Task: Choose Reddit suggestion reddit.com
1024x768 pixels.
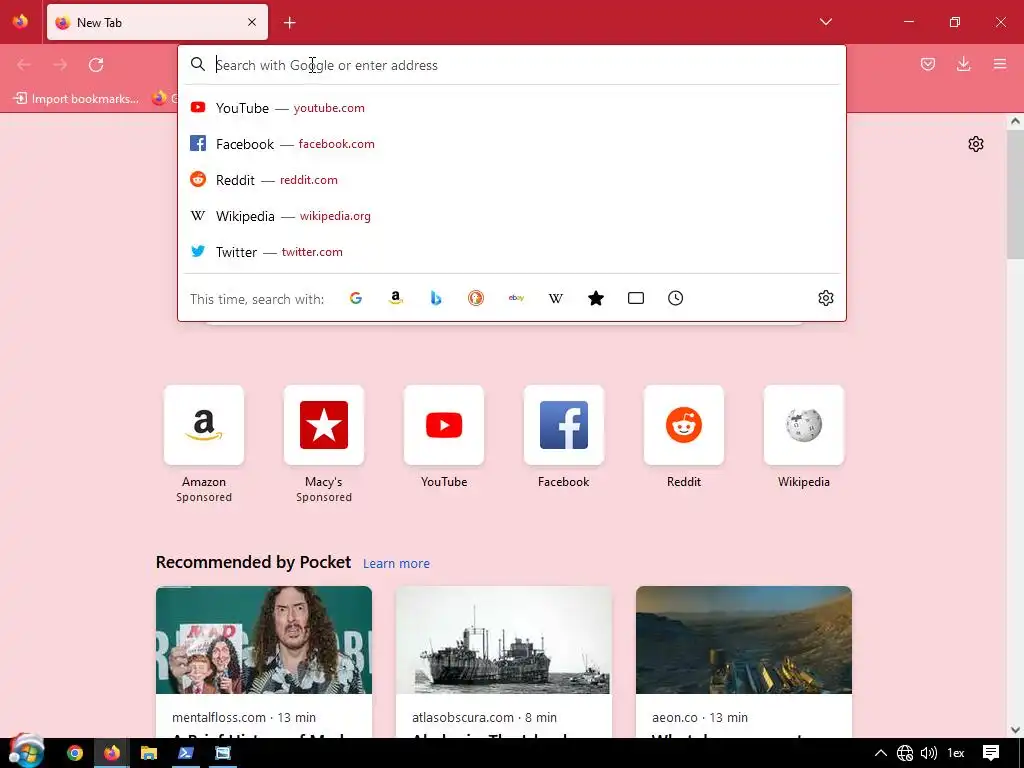Action: coord(512,180)
